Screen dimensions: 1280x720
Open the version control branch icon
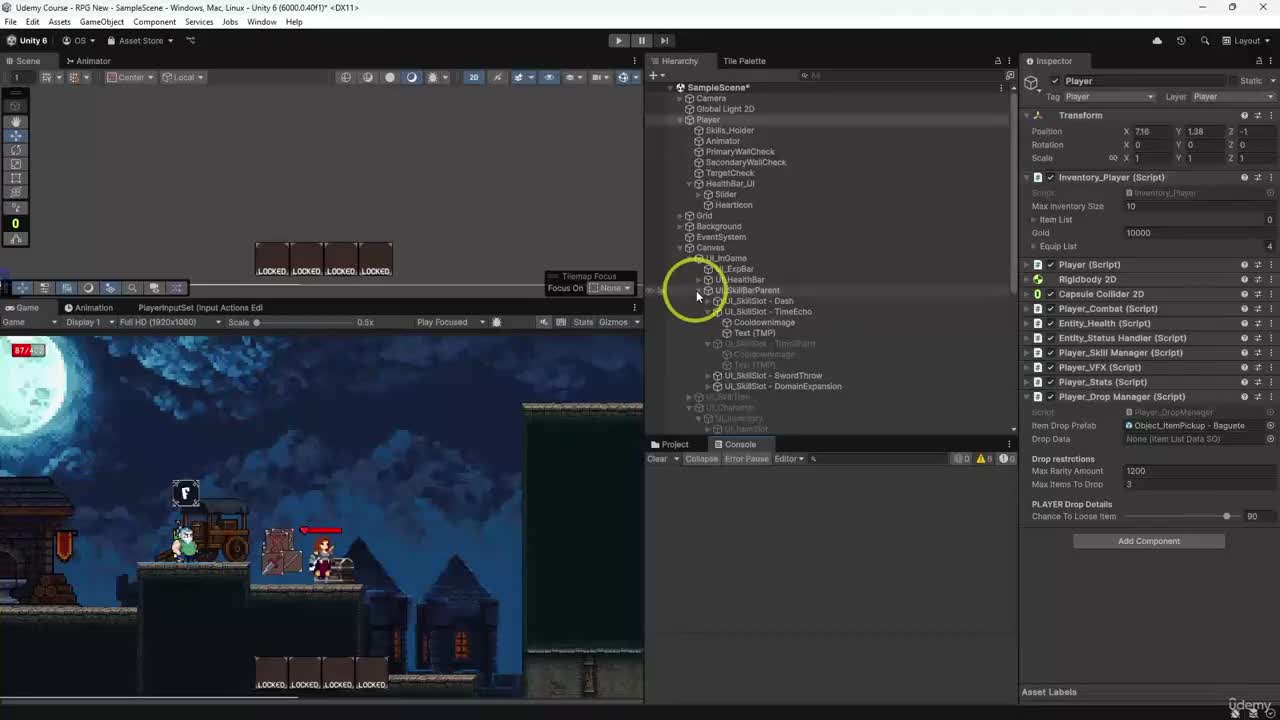pos(190,41)
